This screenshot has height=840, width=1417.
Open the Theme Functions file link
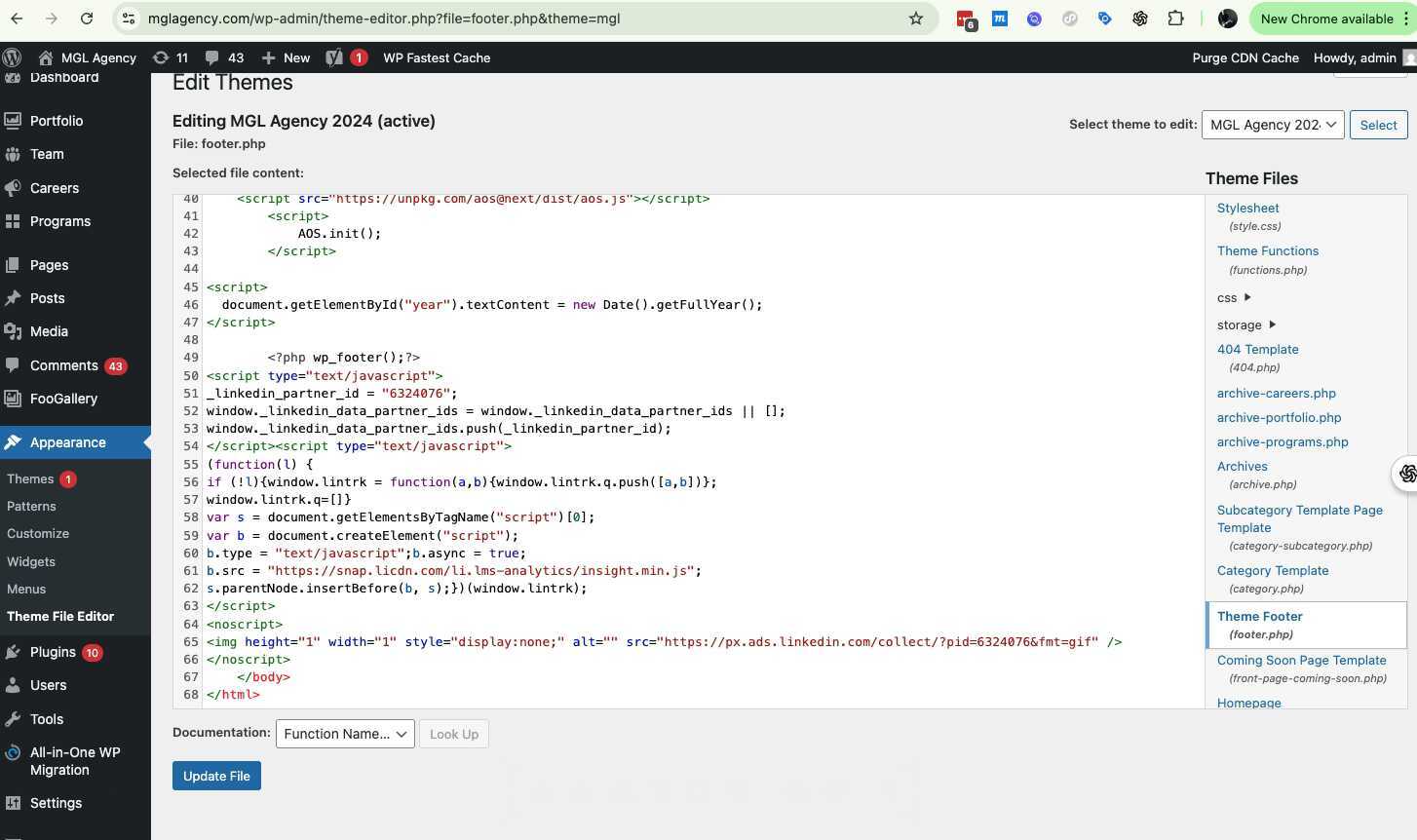(x=1267, y=251)
